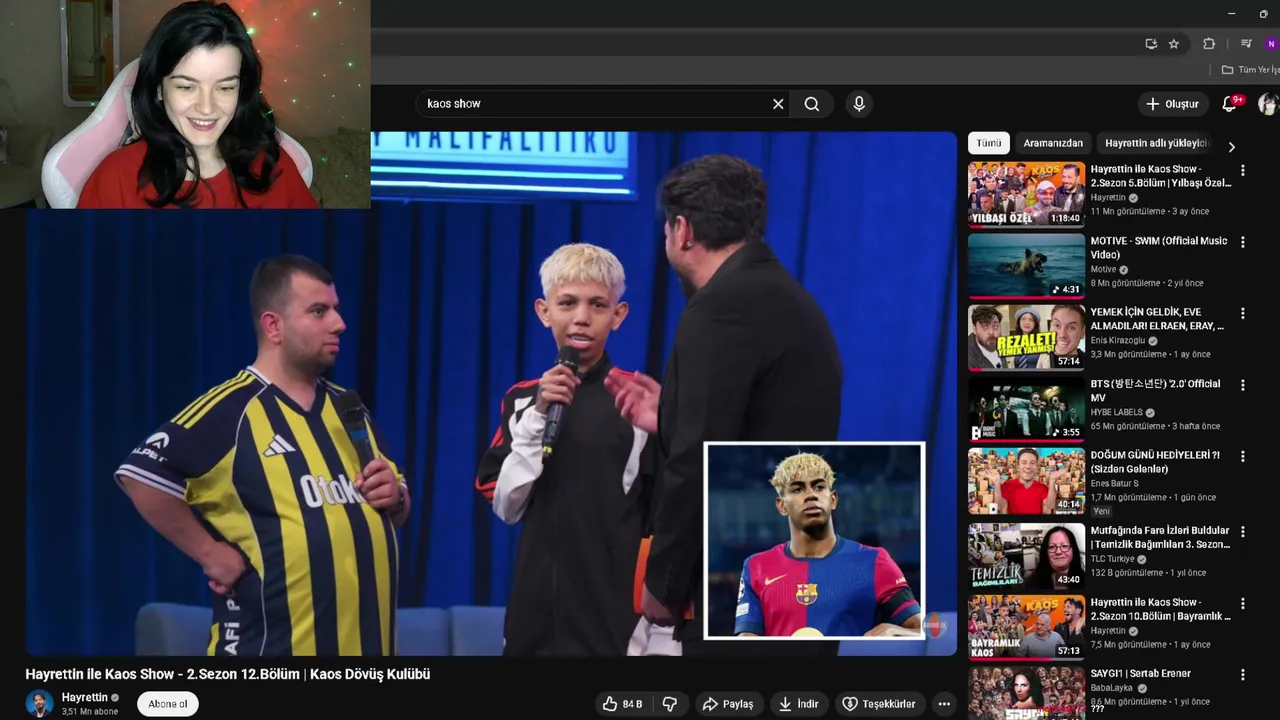The image size is (1280, 720).
Task: Open Enes Batur thumbnail 40:14
Action: [1026, 480]
